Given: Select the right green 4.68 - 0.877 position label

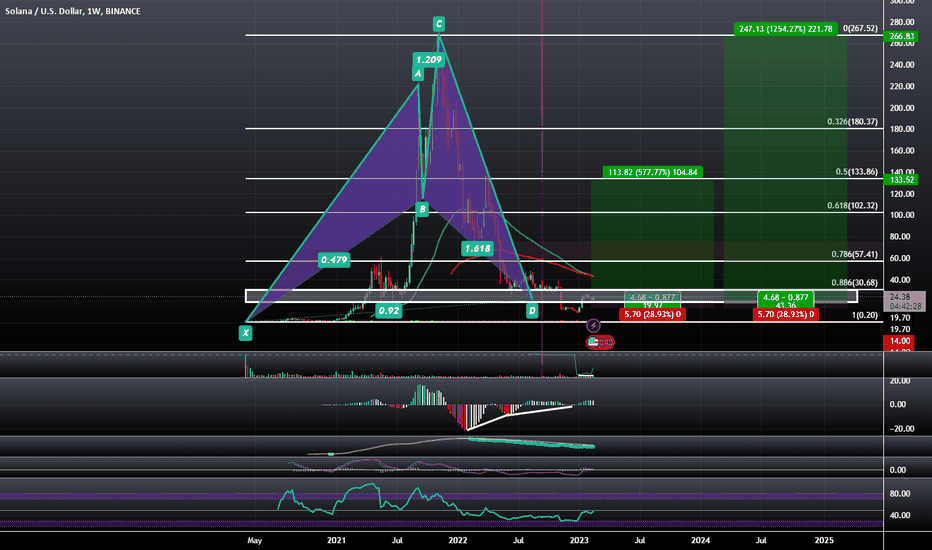Looking at the screenshot, I should click(x=785, y=297).
